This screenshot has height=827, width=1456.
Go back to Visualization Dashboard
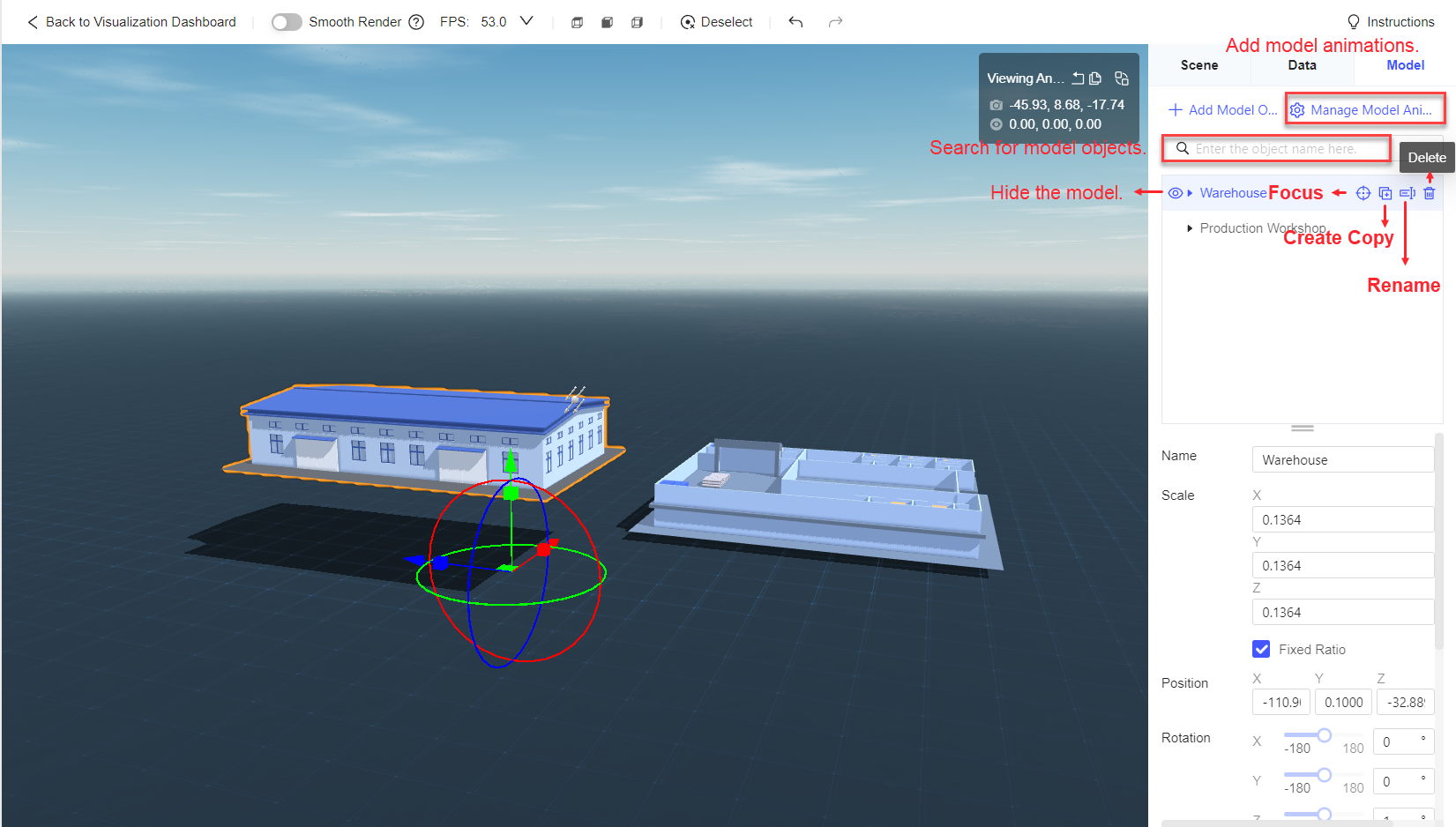tap(131, 22)
